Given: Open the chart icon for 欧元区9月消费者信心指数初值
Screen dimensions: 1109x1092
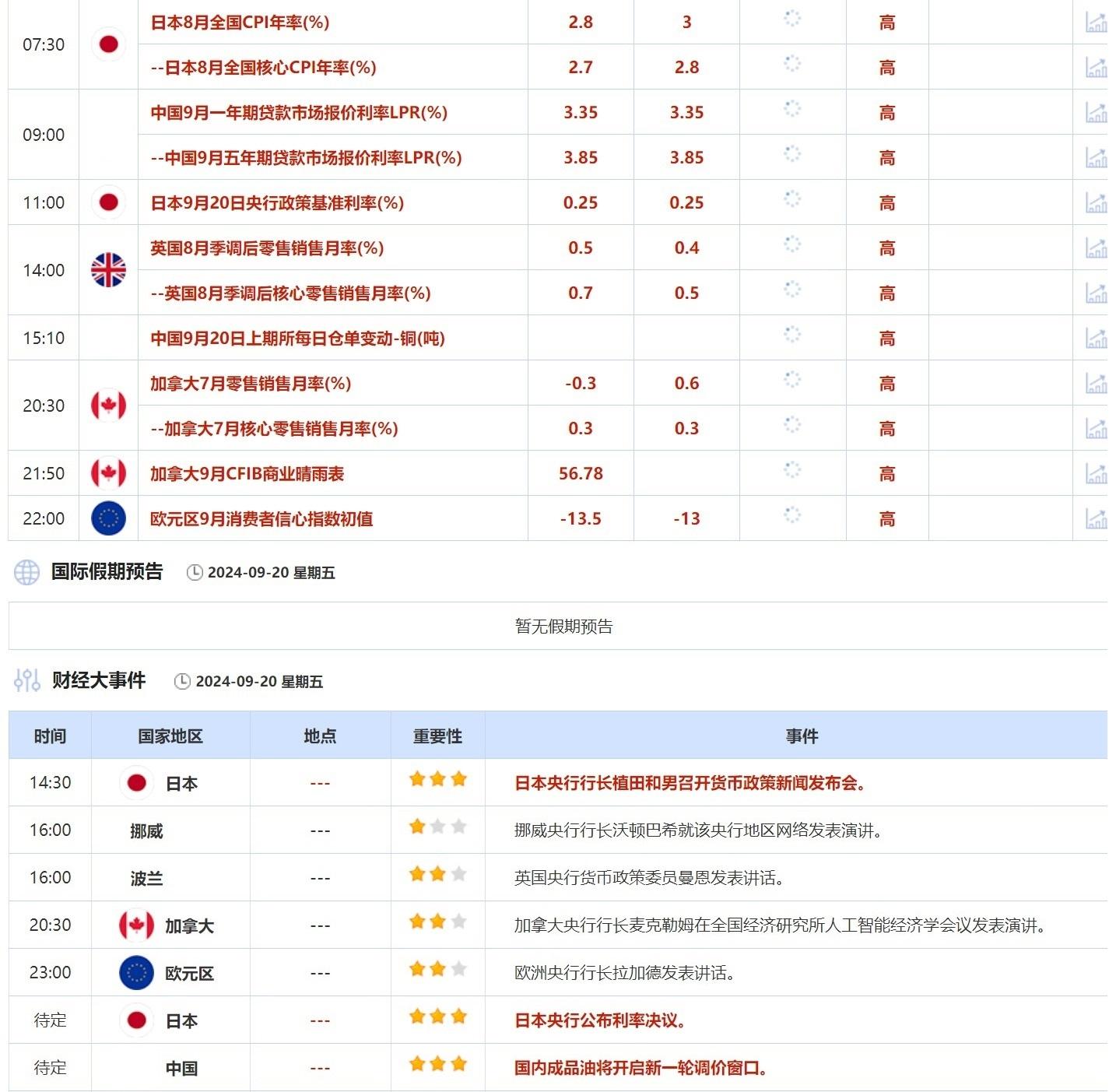Looking at the screenshot, I should (x=1097, y=518).
